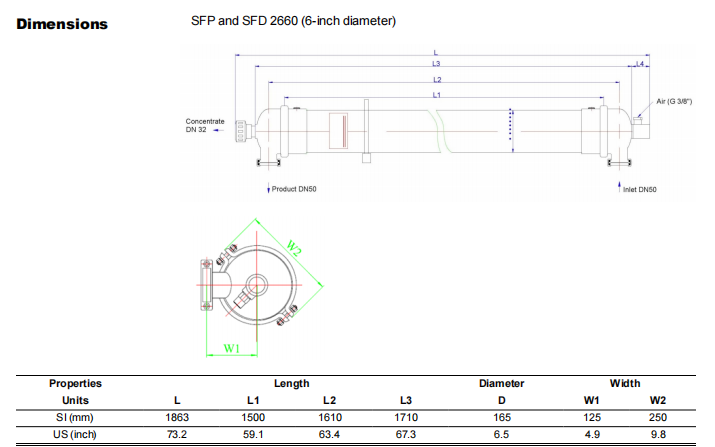The height and width of the screenshot is (447, 715).
Task: Click the 'W1' column header in the table
Action: (591, 400)
